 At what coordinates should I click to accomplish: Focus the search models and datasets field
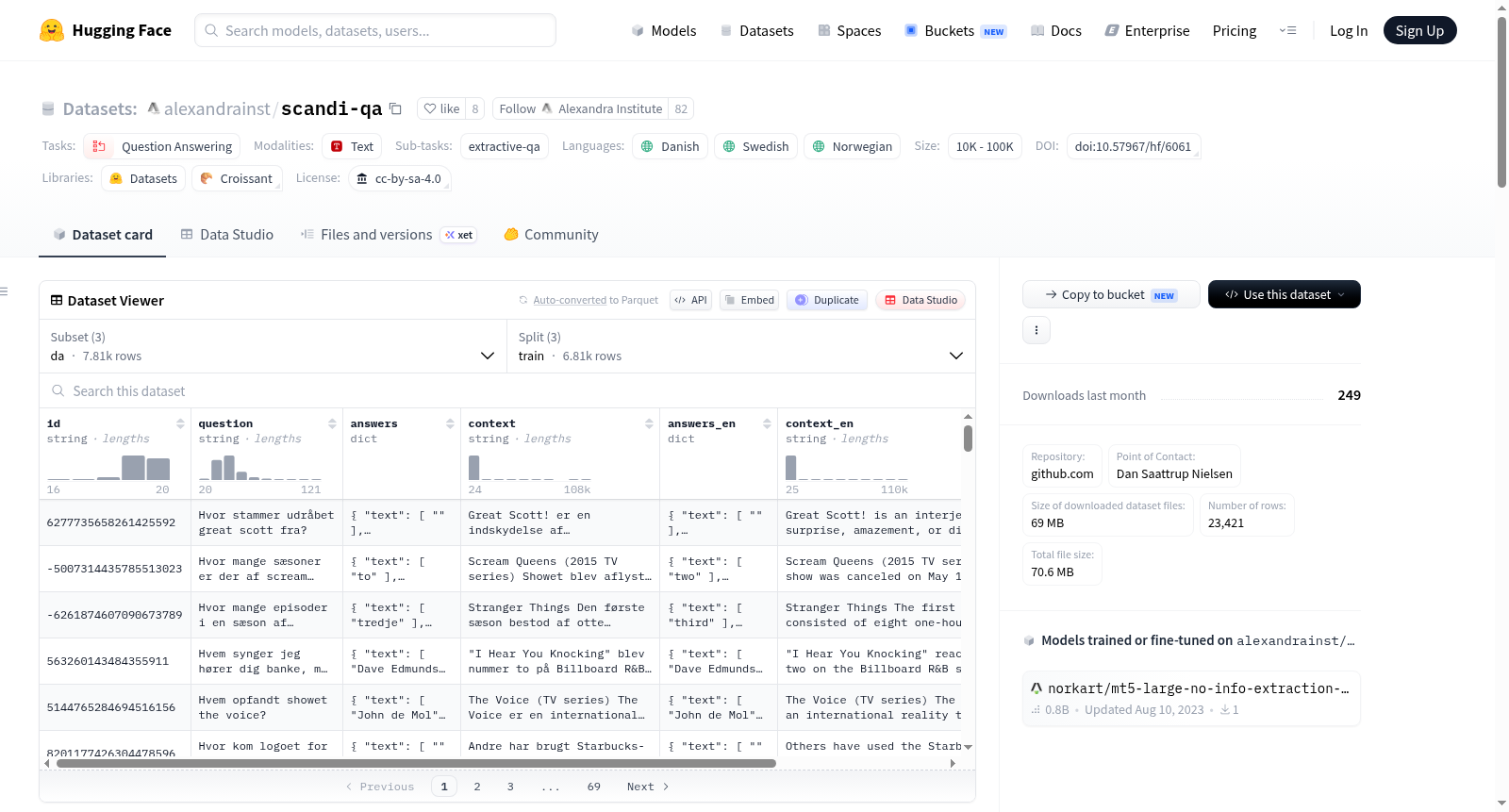pos(375,30)
